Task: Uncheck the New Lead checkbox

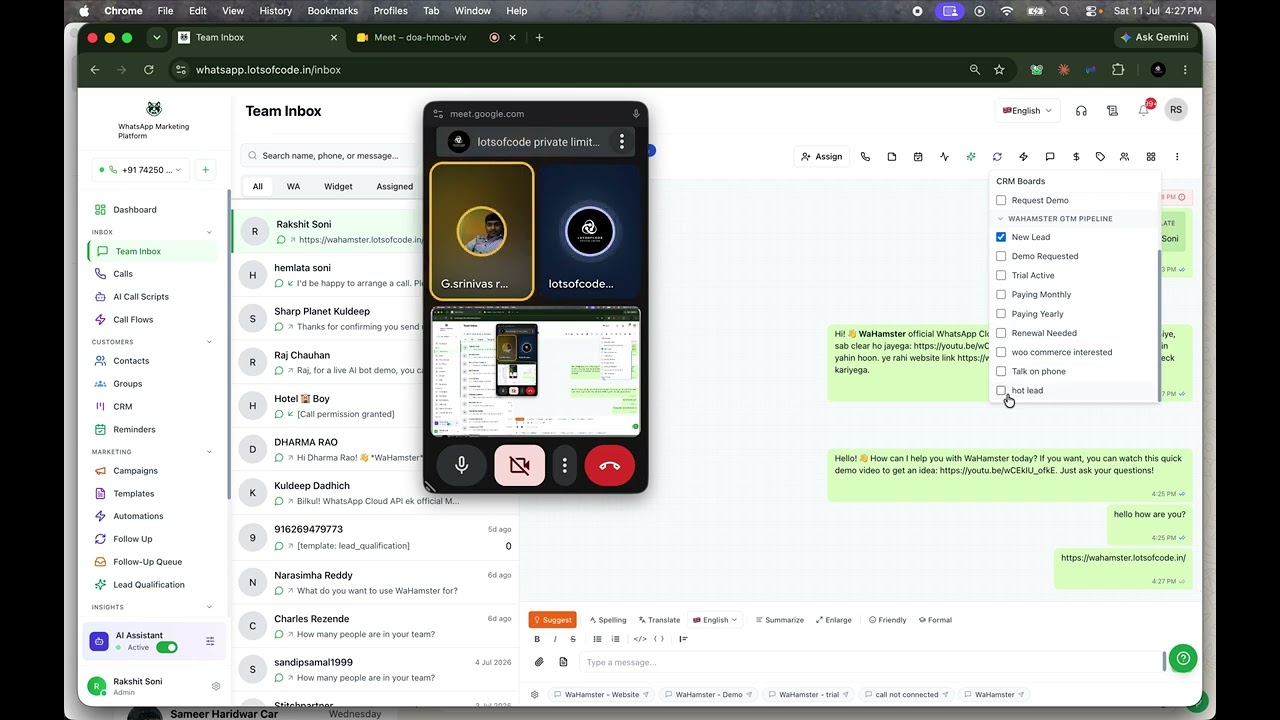Action: pos(1001,237)
